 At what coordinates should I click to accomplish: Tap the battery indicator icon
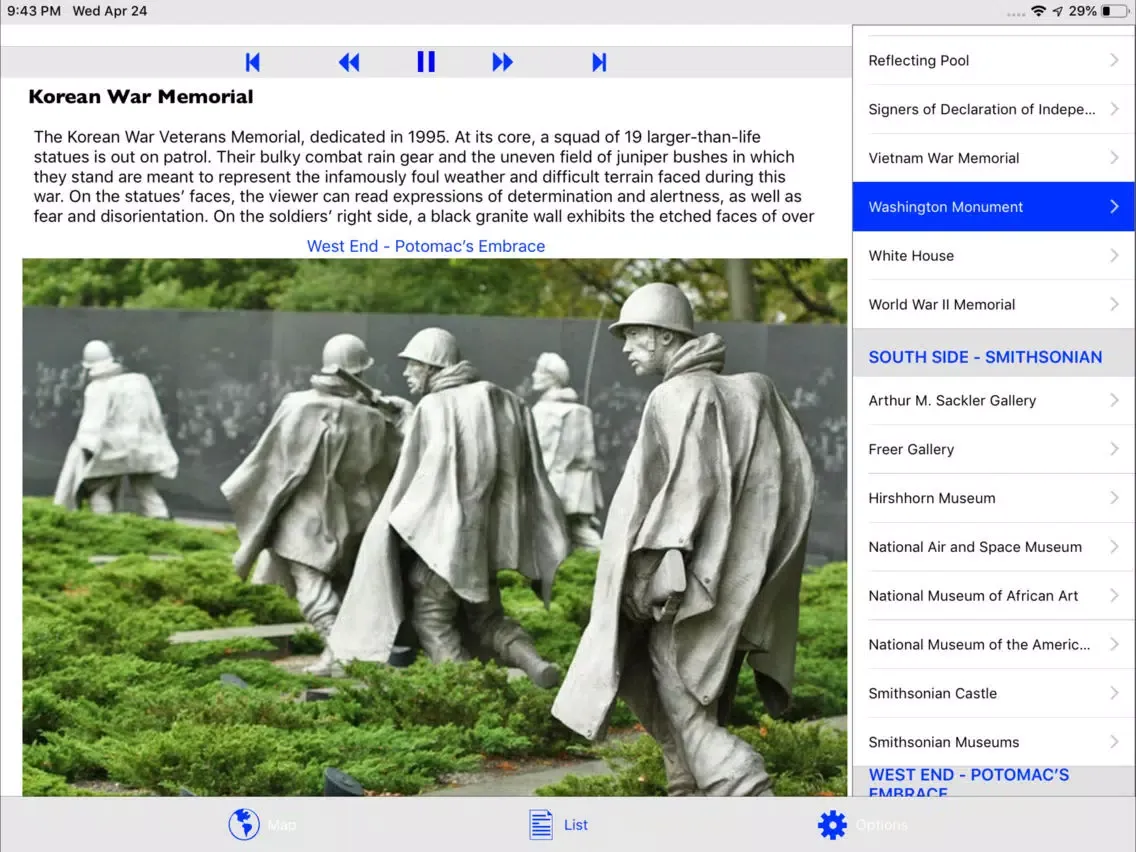click(1115, 11)
